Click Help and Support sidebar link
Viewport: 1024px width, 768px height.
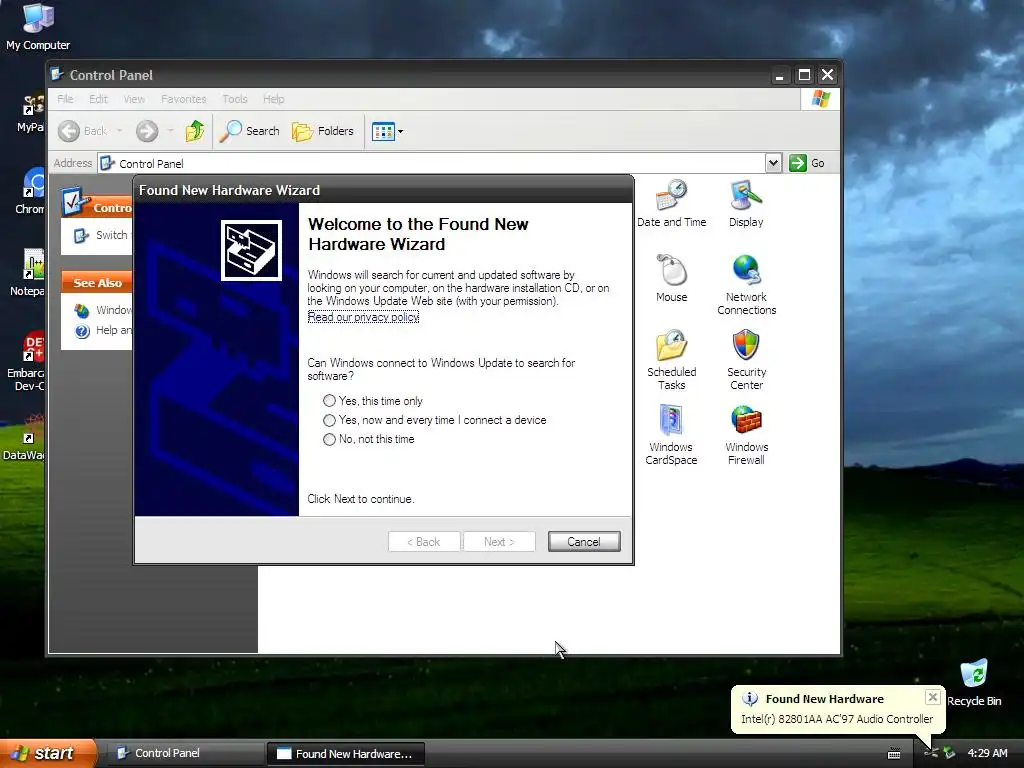103,330
